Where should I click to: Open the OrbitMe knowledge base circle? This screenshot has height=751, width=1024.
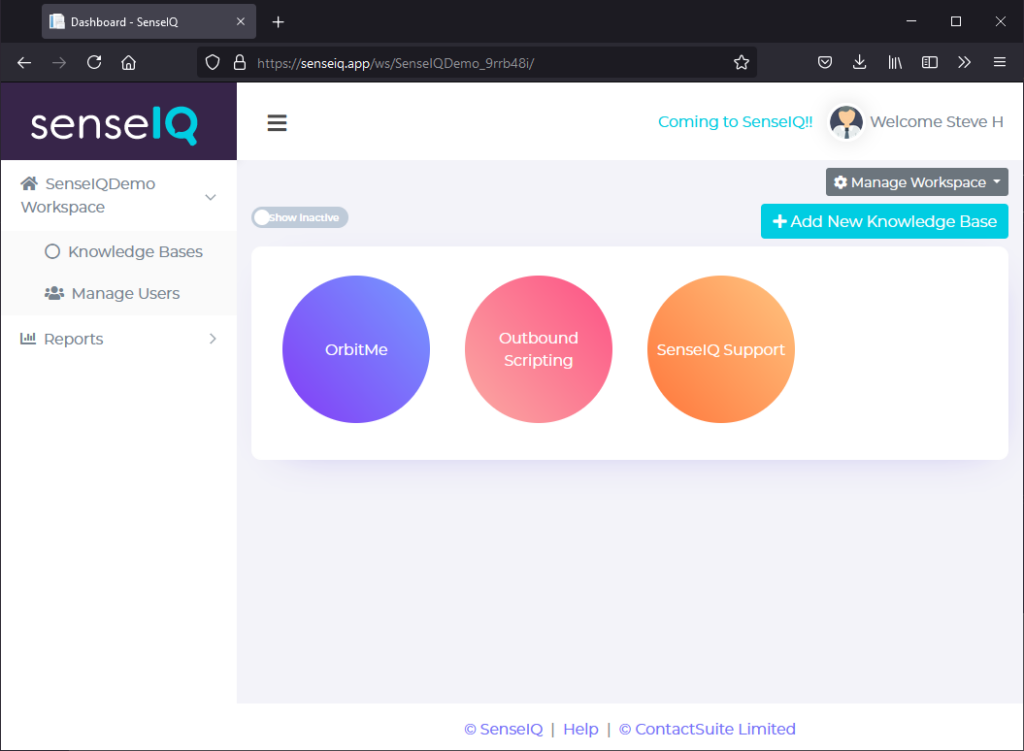(356, 349)
